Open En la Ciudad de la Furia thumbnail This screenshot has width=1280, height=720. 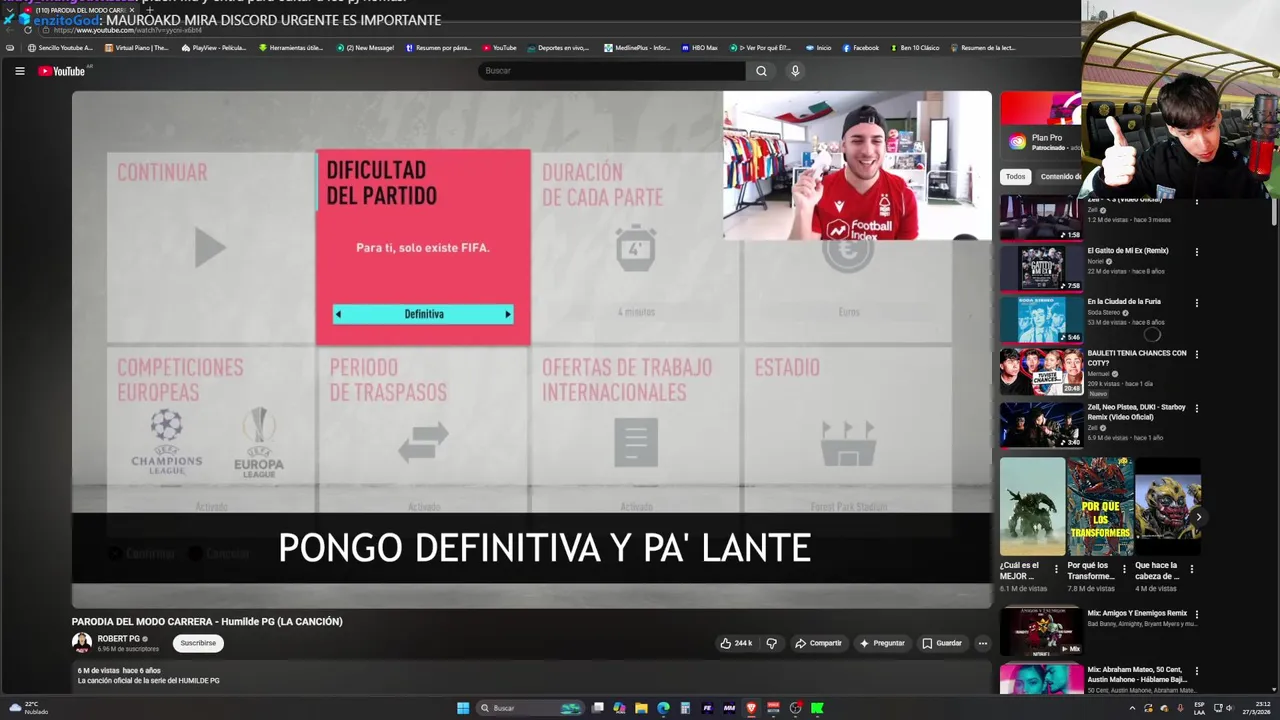(x=1041, y=319)
